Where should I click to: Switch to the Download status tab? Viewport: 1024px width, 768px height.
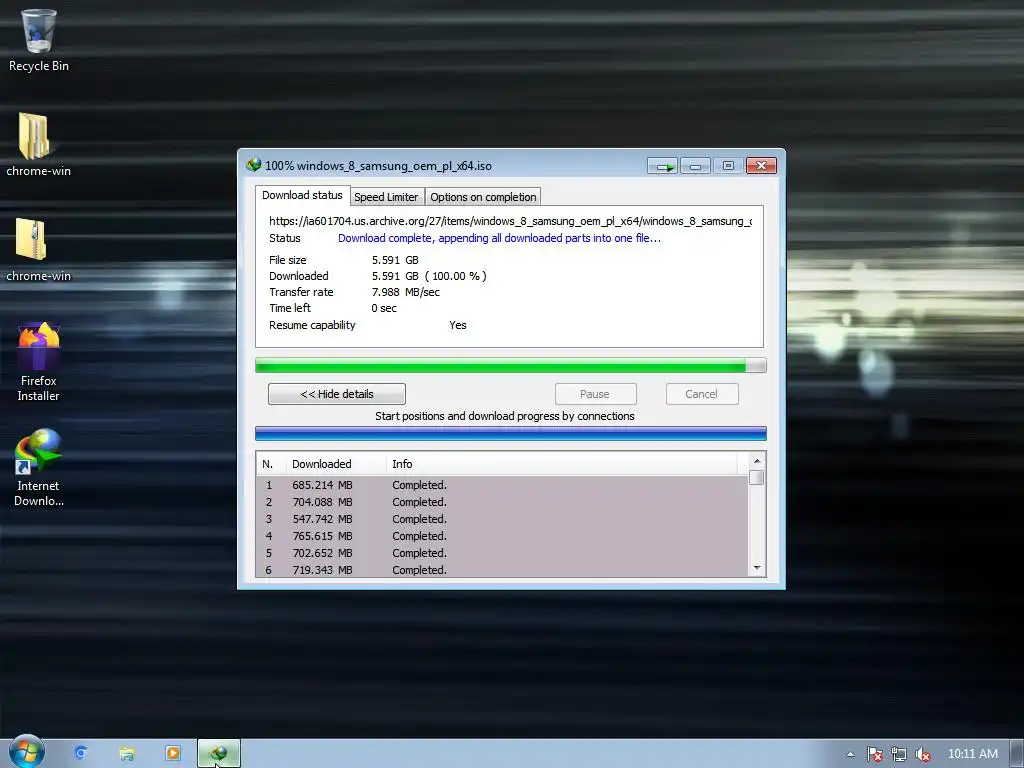pos(302,195)
